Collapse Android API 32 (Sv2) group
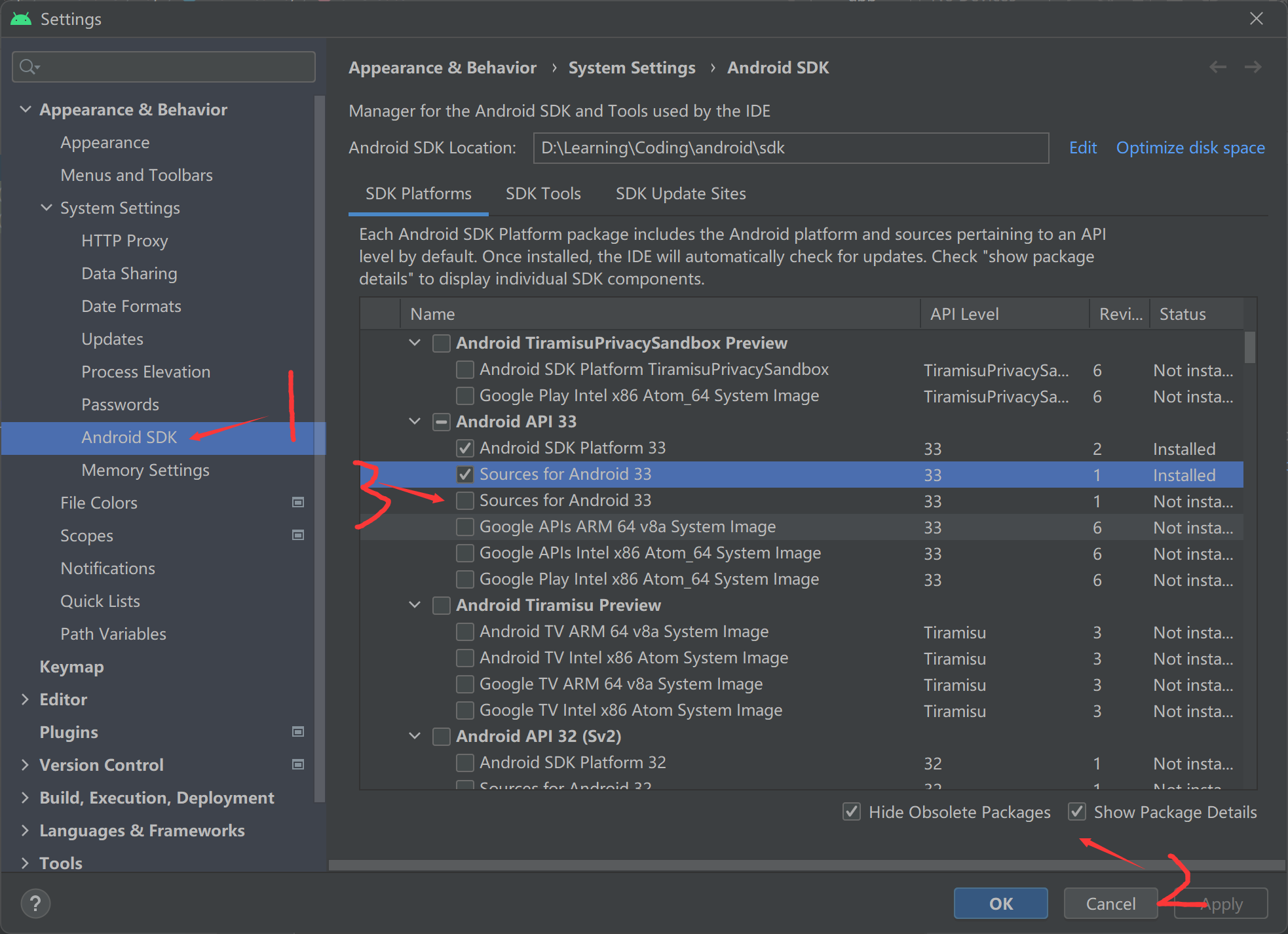This screenshot has width=1288, height=934. (415, 736)
